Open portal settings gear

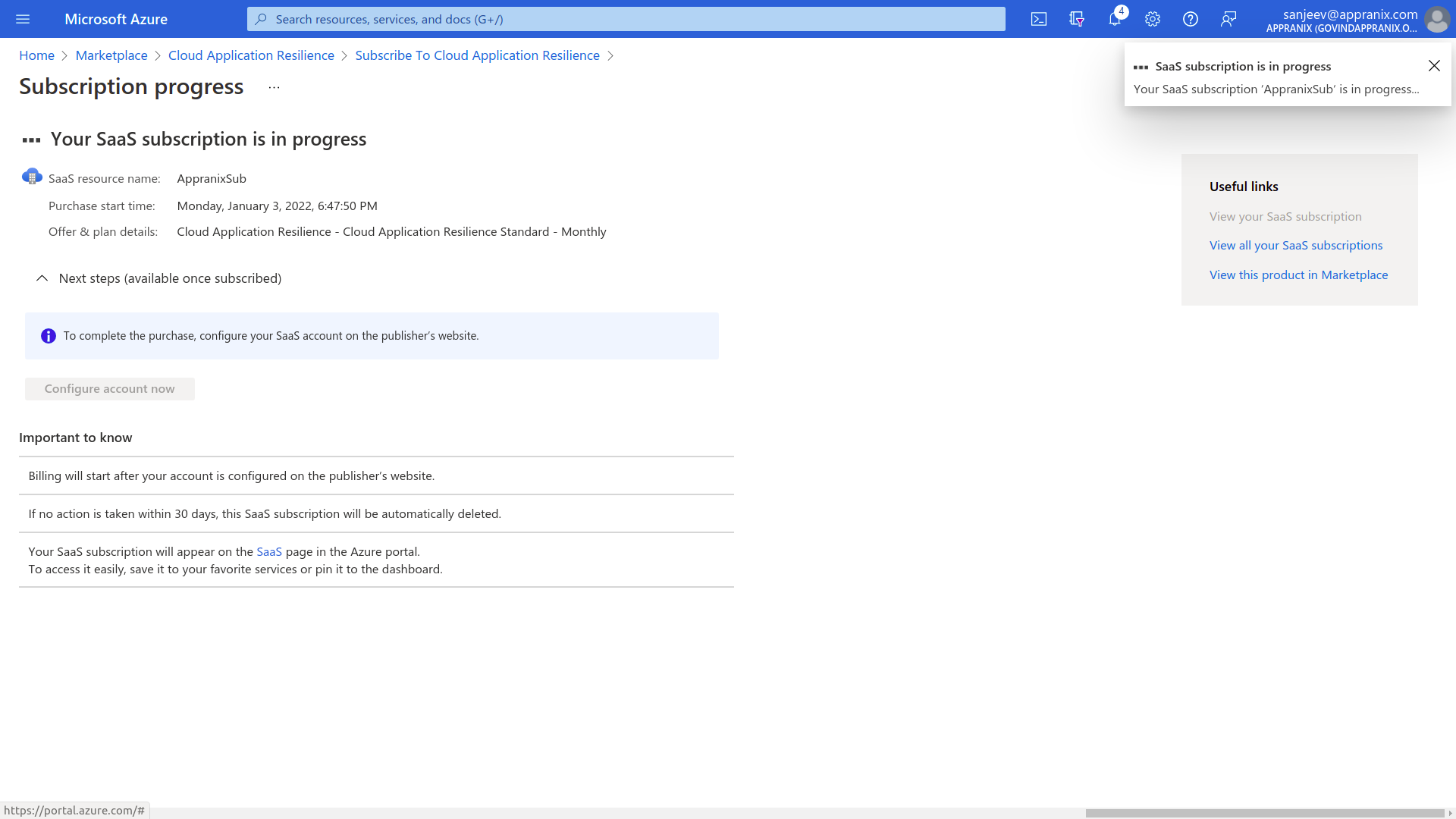(x=1153, y=19)
